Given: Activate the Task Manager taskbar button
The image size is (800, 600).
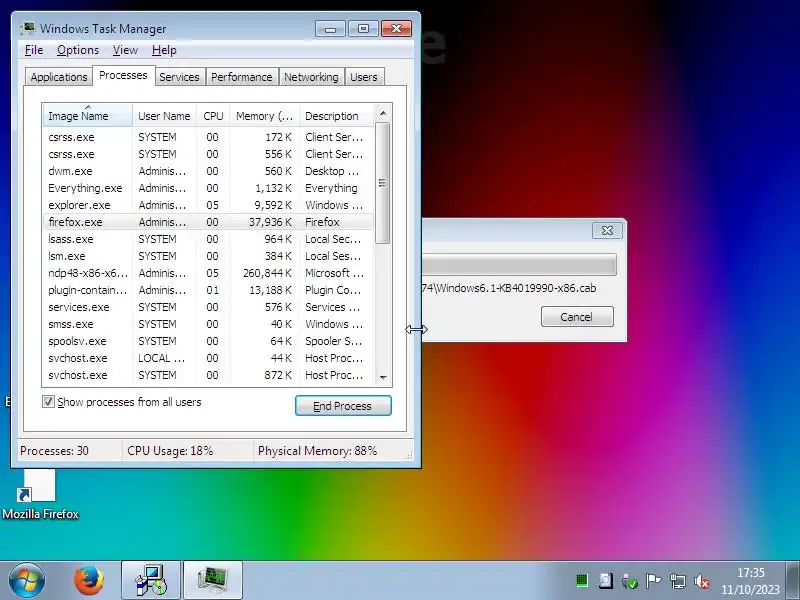Looking at the screenshot, I should 213,581.
